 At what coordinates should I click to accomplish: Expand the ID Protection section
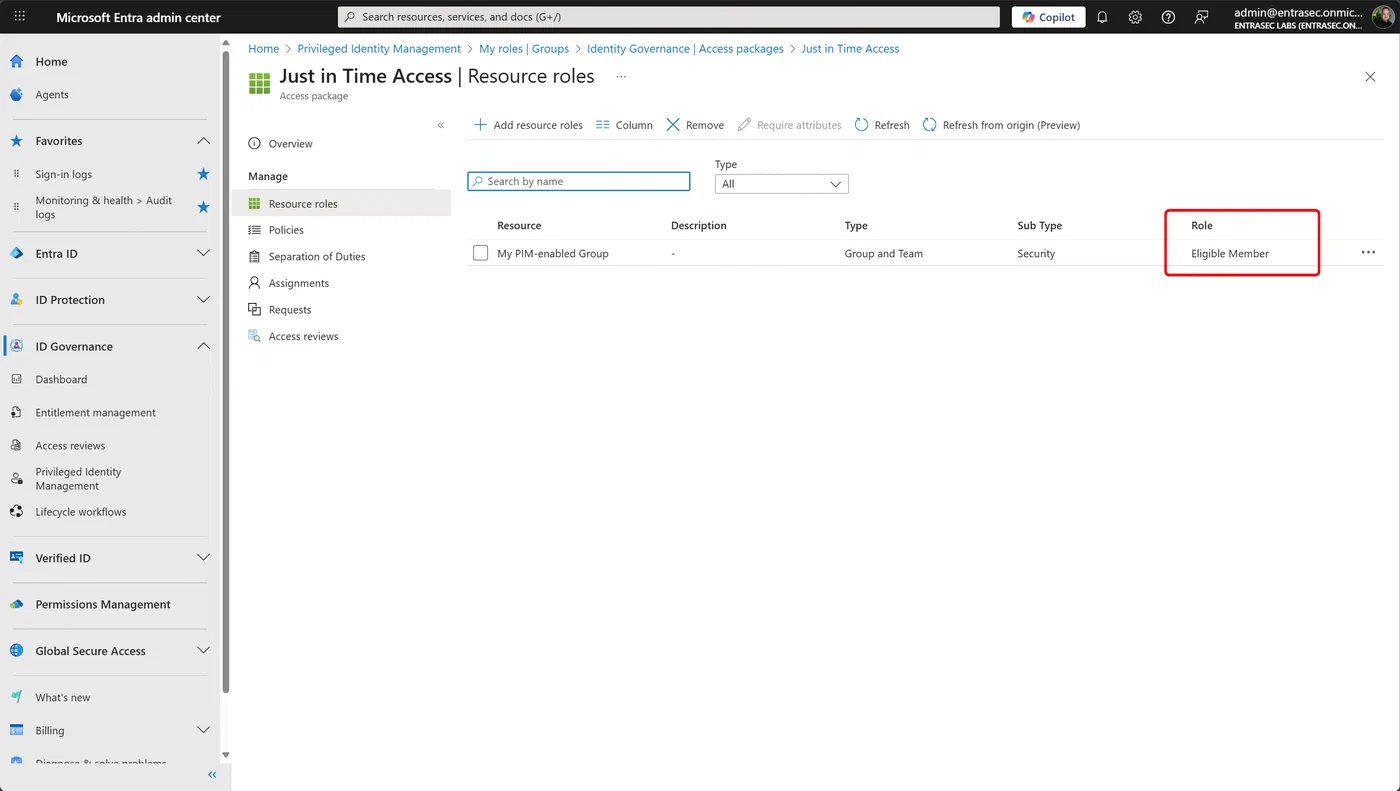203,300
